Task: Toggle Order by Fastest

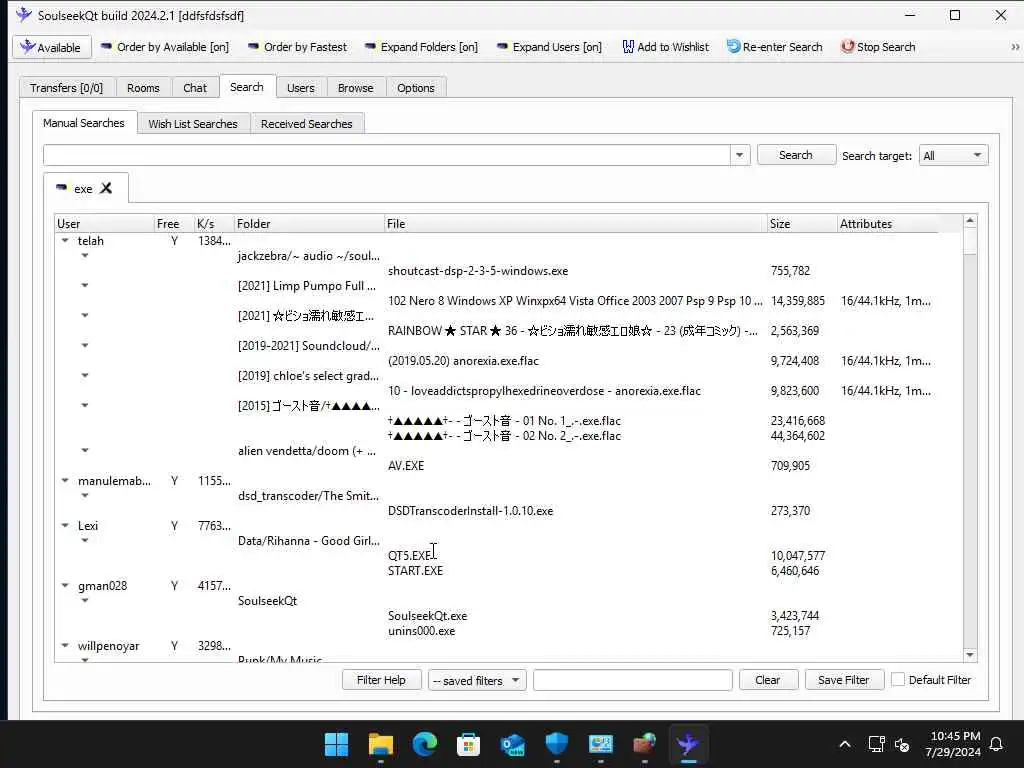Action: pyautogui.click(x=298, y=47)
